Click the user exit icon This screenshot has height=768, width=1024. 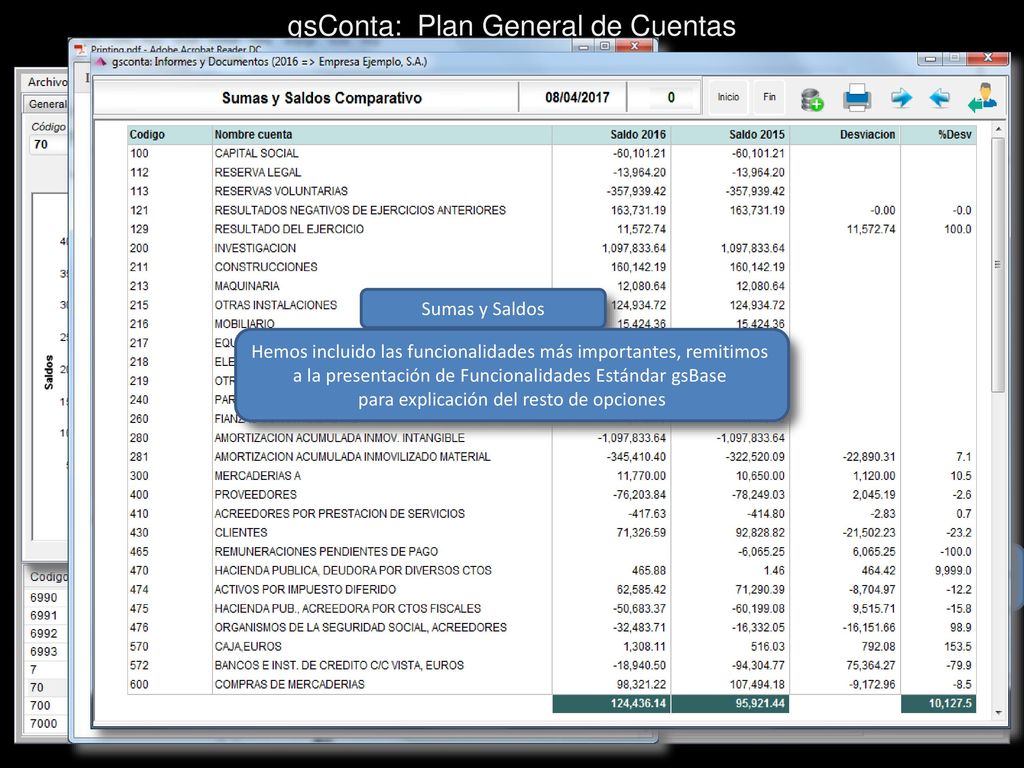pyautogui.click(x=982, y=98)
